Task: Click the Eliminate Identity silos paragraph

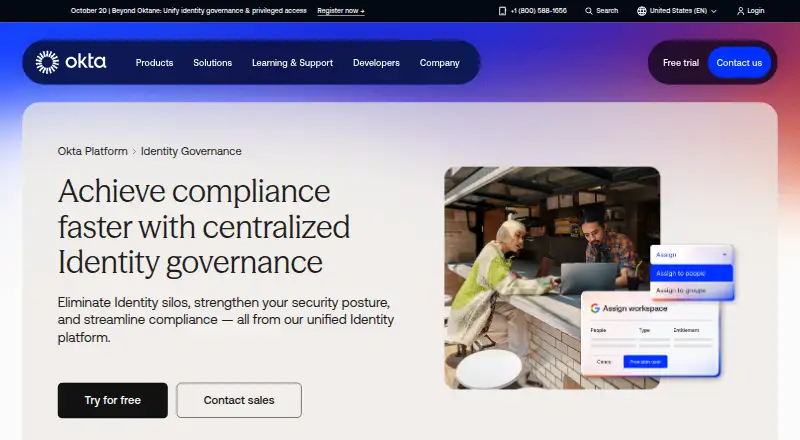Action: click(226, 320)
